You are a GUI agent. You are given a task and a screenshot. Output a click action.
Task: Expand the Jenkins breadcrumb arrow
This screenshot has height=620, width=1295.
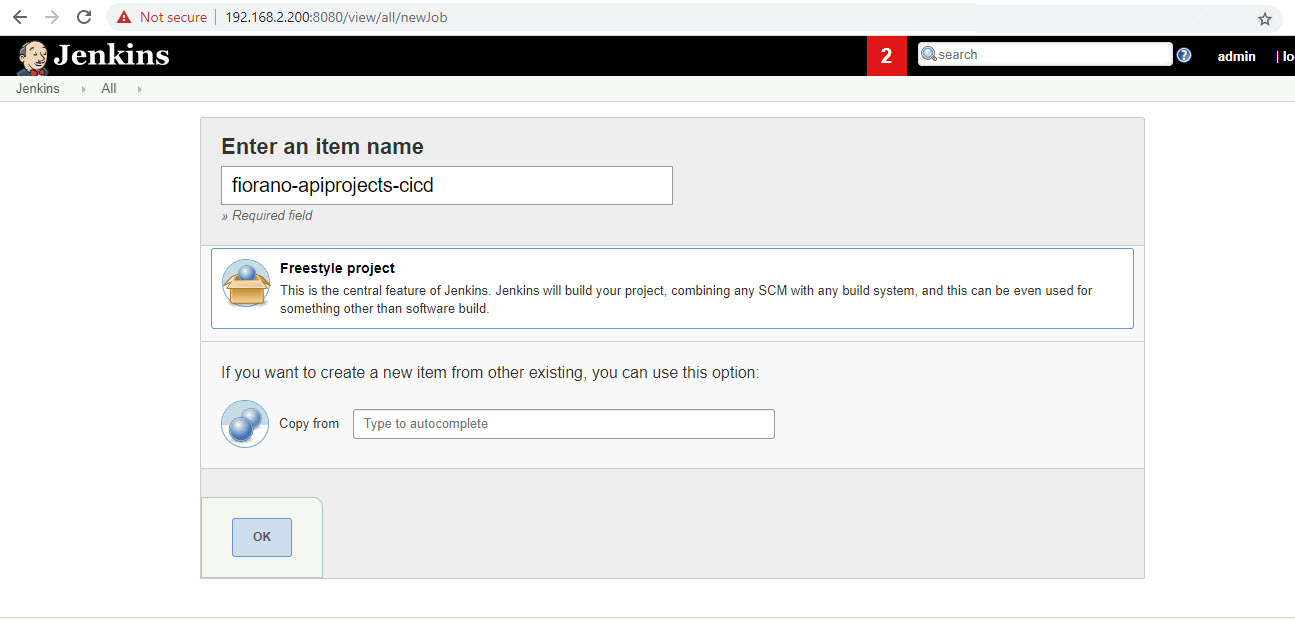coord(83,89)
